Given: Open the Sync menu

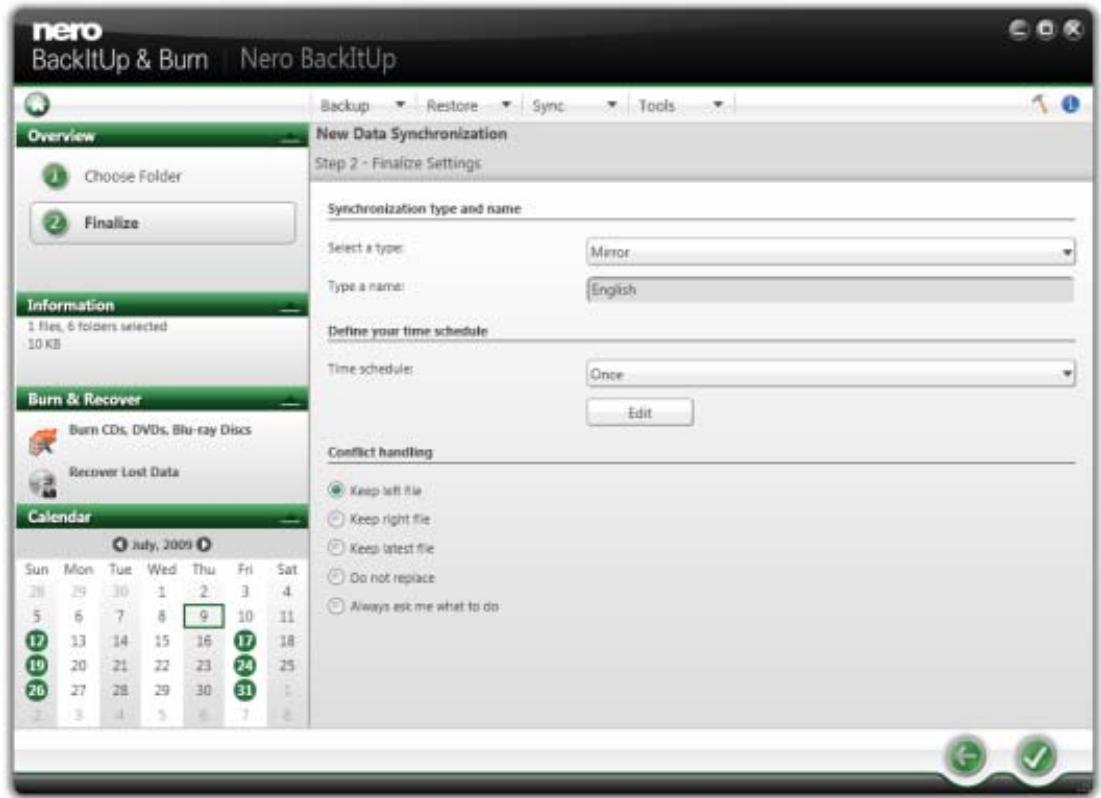Looking at the screenshot, I should 548,105.
